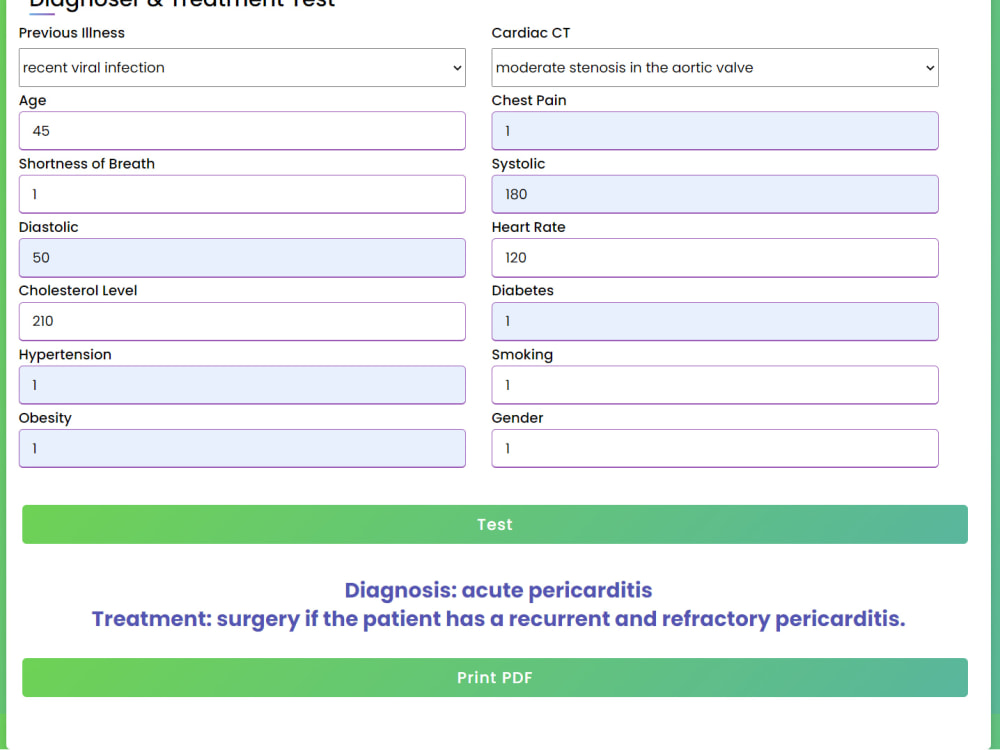Focus the Hypertension input field
The height and width of the screenshot is (750, 1000).
tap(242, 385)
